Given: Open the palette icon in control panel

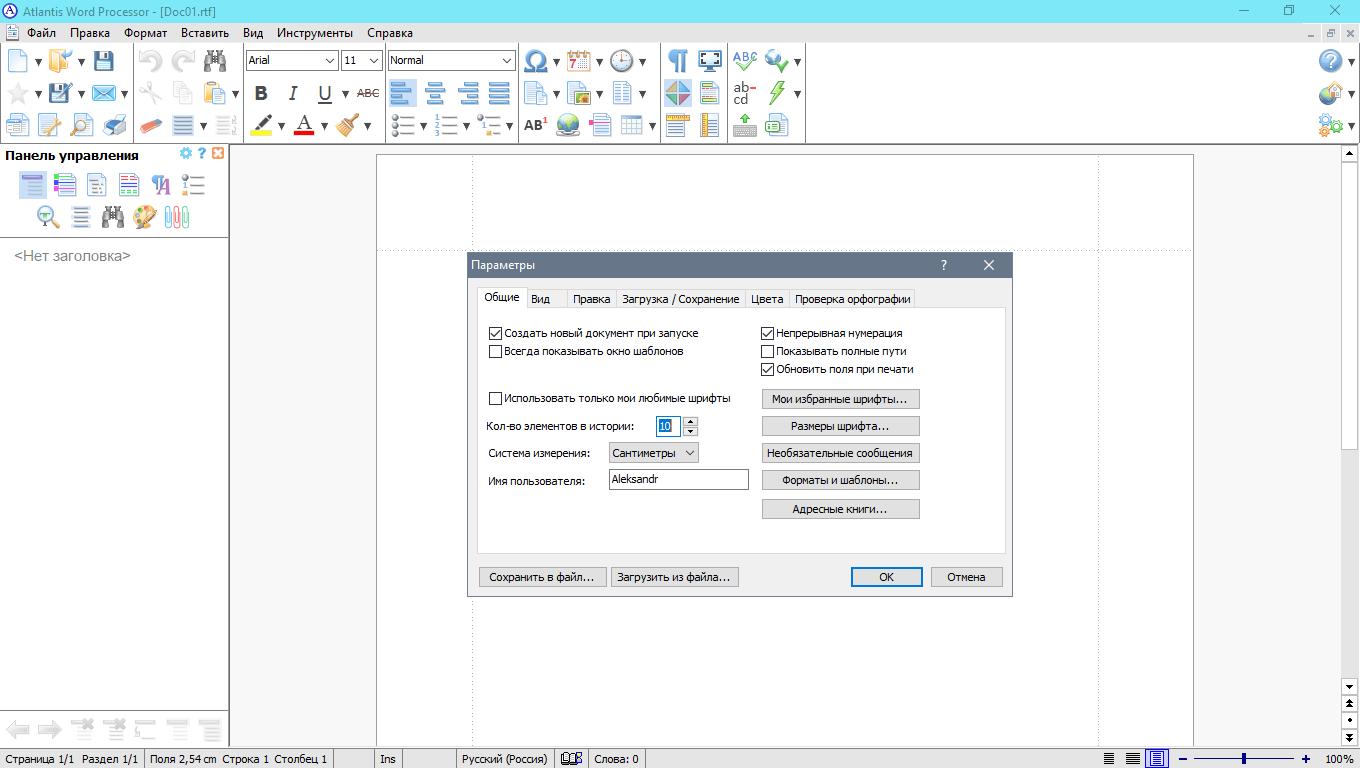Looking at the screenshot, I should (x=145, y=216).
